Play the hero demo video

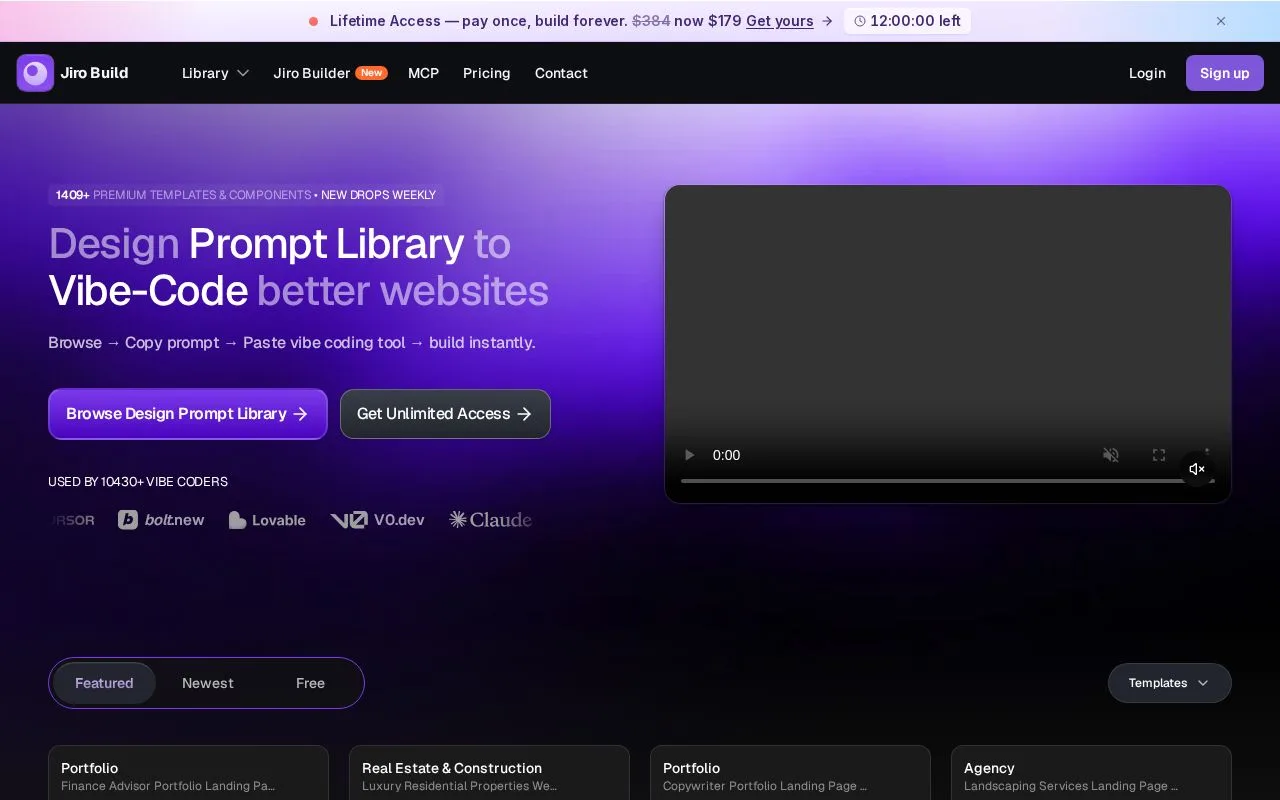689,455
